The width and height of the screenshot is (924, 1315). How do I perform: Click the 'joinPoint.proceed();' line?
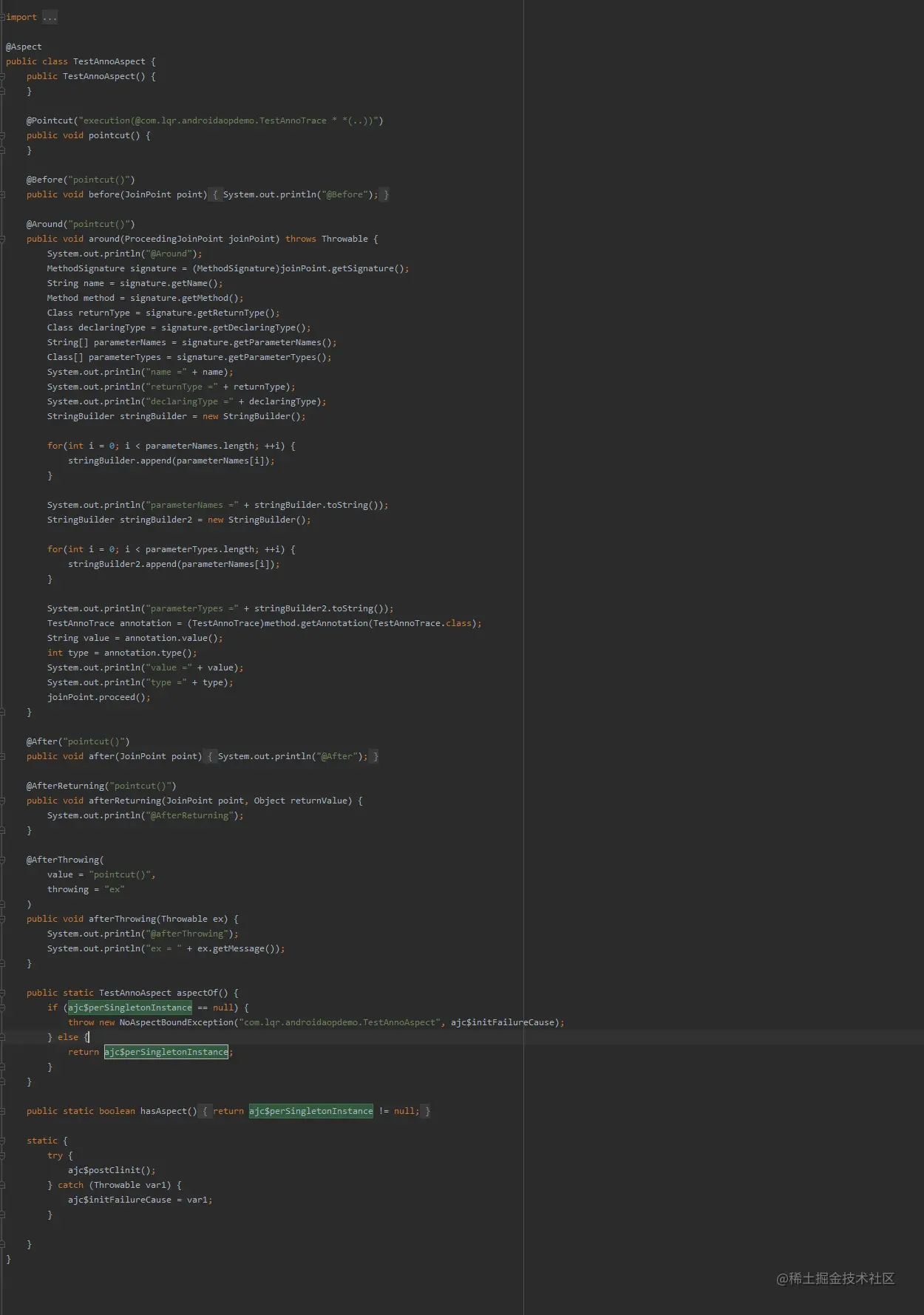click(x=99, y=697)
